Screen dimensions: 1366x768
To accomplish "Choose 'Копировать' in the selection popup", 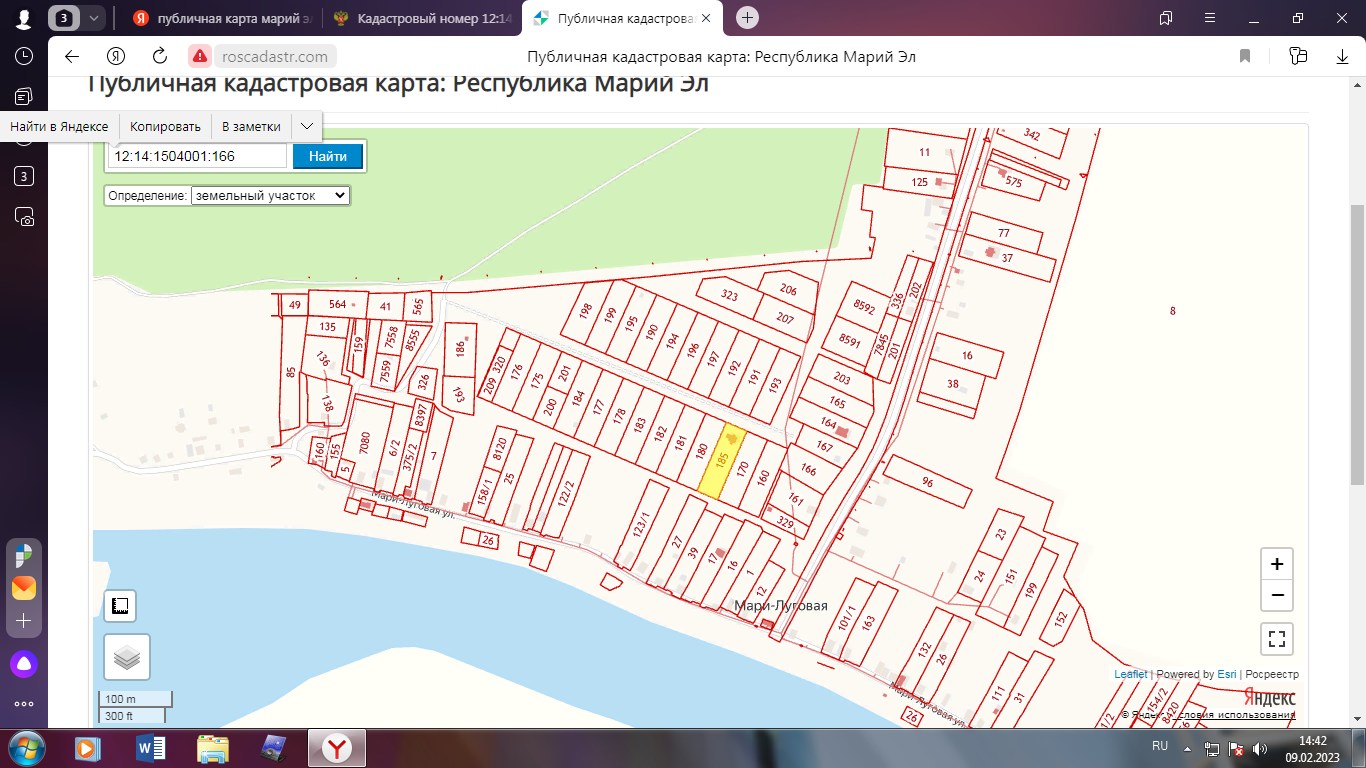I will pyautogui.click(x=165, y=127).
